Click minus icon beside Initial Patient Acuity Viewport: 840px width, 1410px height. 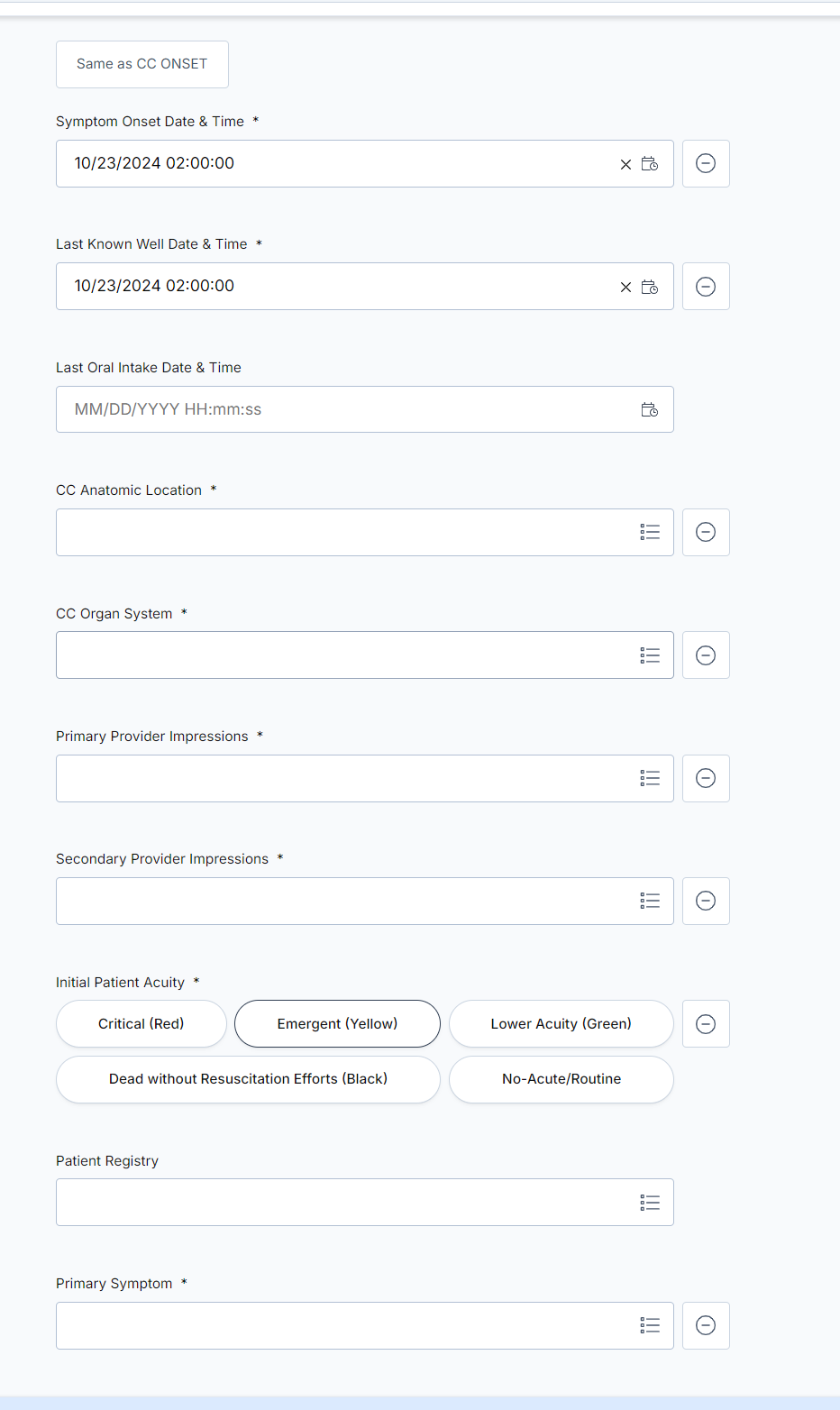[706, 1024]
